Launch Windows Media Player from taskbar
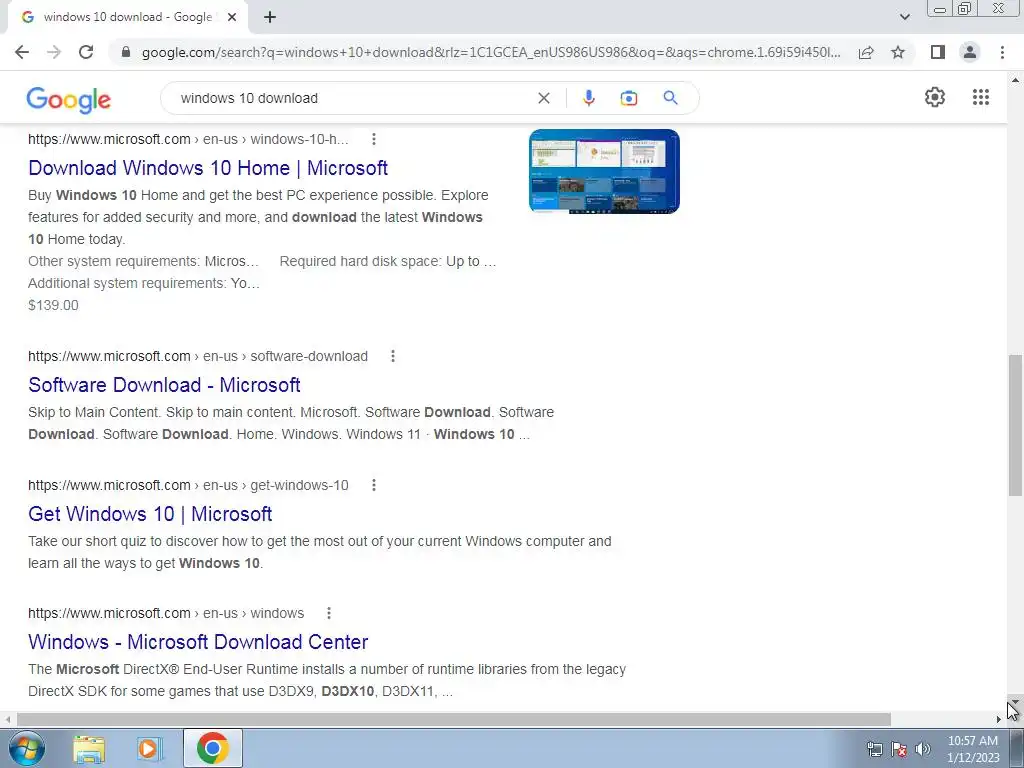Image resolution: width=1024 pixels, height=768 pixels. click(x=148, y=749)
